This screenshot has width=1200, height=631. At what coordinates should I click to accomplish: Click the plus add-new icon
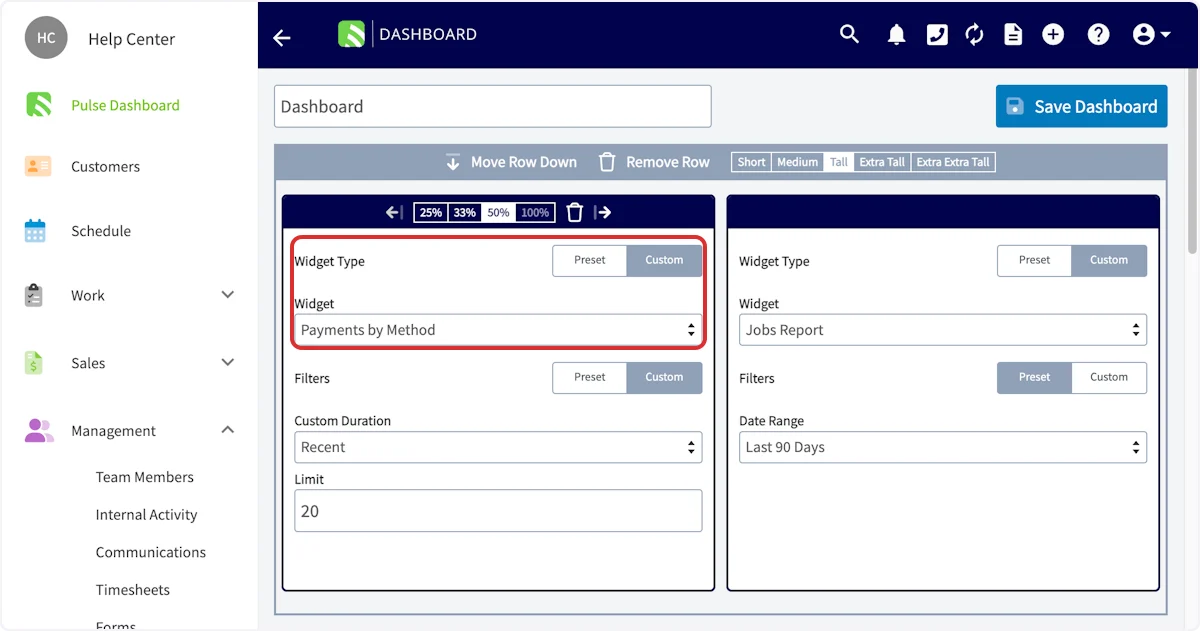pyautogui.click(x=1053, y=35)
